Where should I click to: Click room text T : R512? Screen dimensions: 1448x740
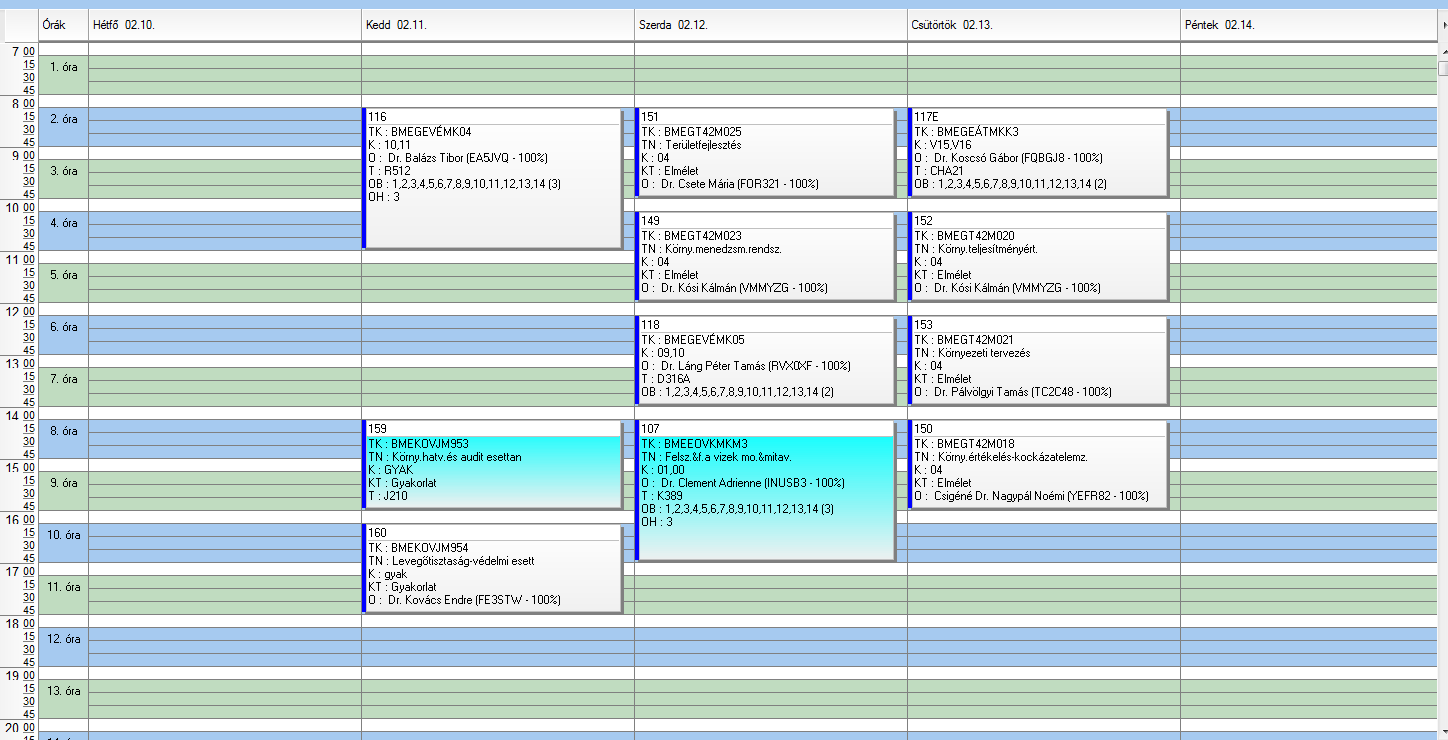[x=390, y=171]
